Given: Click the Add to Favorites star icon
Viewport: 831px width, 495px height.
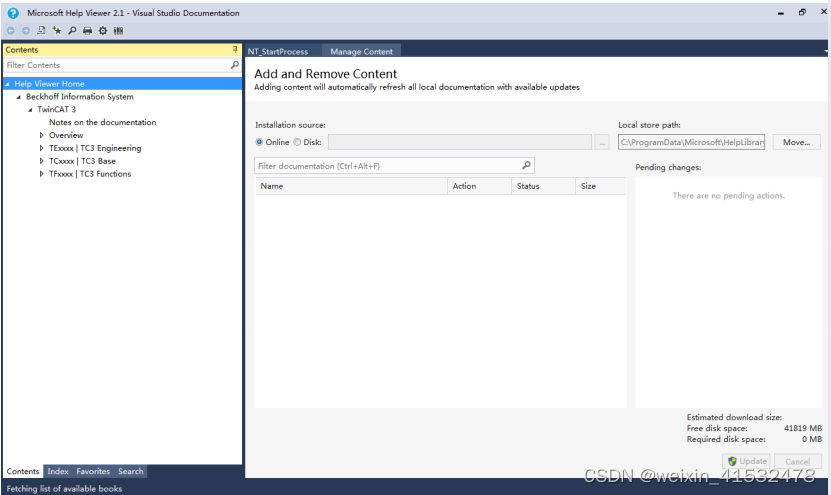Looking at the screenshot, I should pos(57,31).
